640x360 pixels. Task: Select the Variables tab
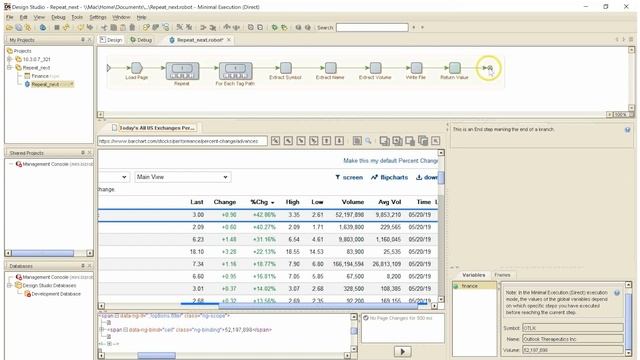pyautogui.click(x=473, y=275)
